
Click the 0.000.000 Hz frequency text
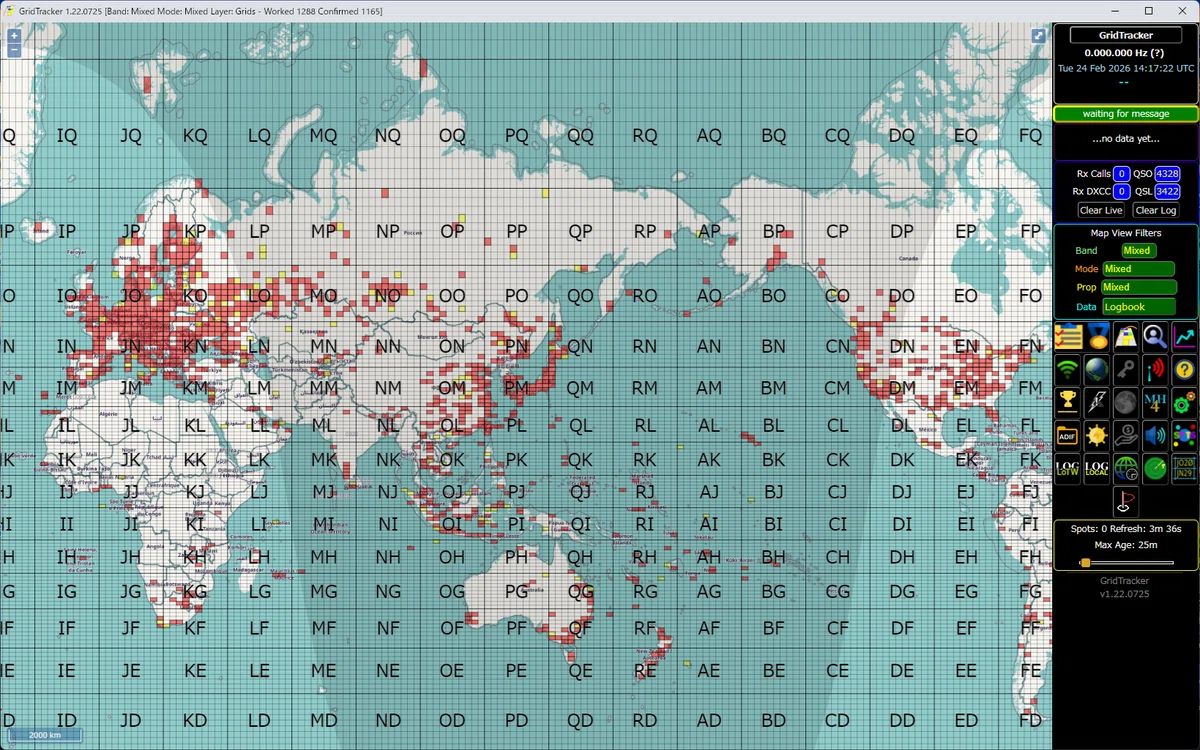[x=1126, y=52]
